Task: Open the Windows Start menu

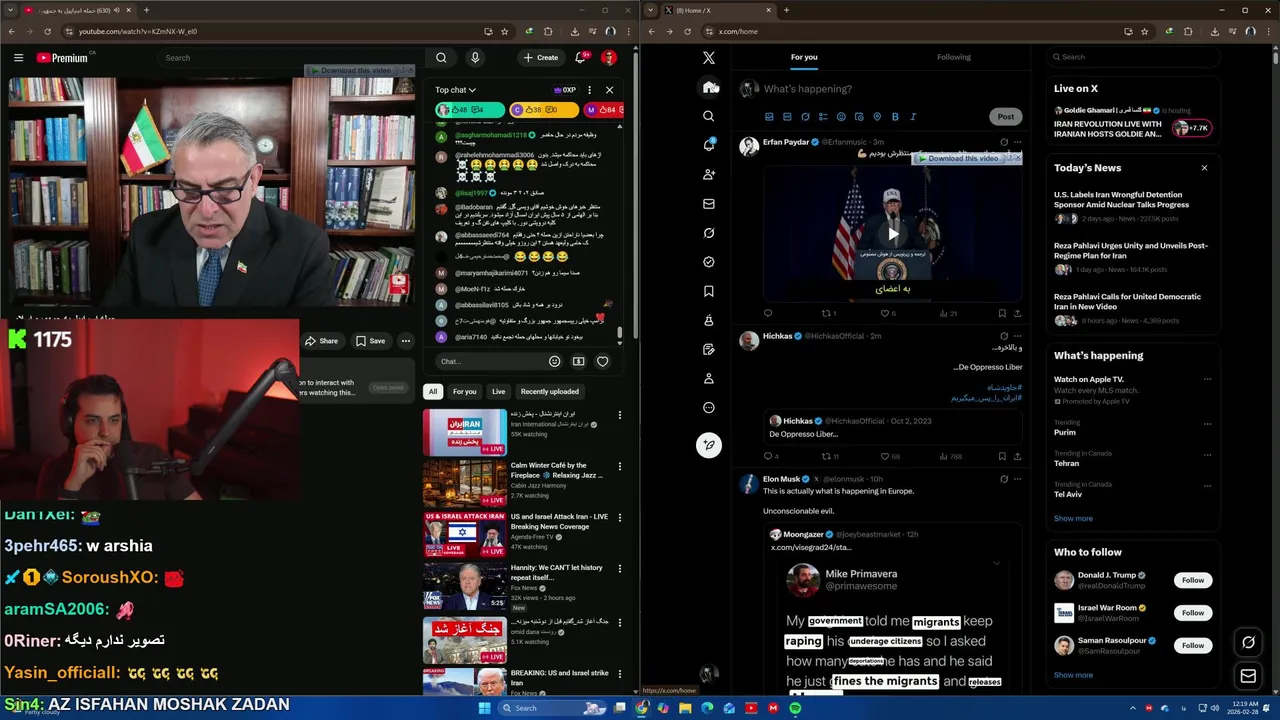Action: click(x=485, y=708)
